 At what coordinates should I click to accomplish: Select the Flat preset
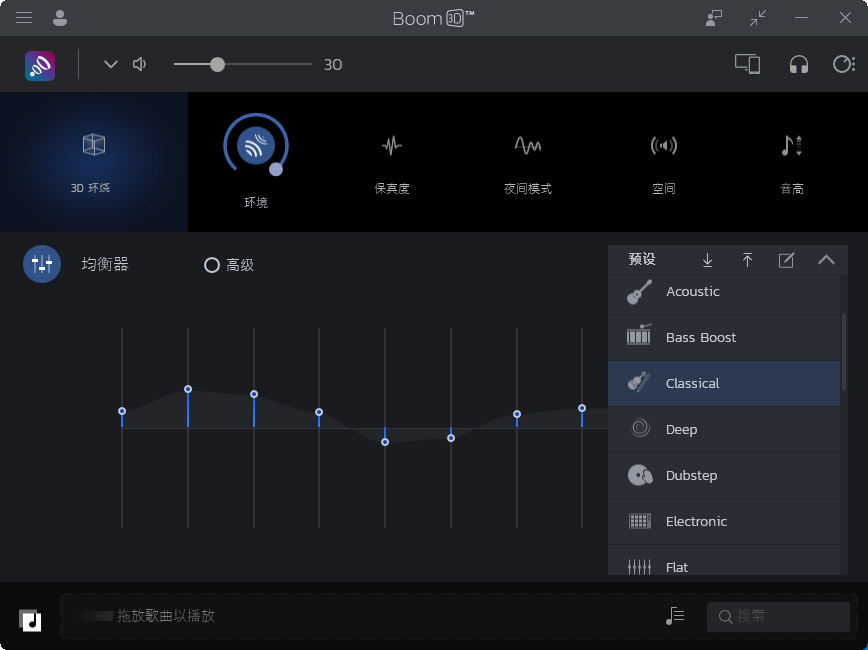pyautogui.click(x=724, y=560)
